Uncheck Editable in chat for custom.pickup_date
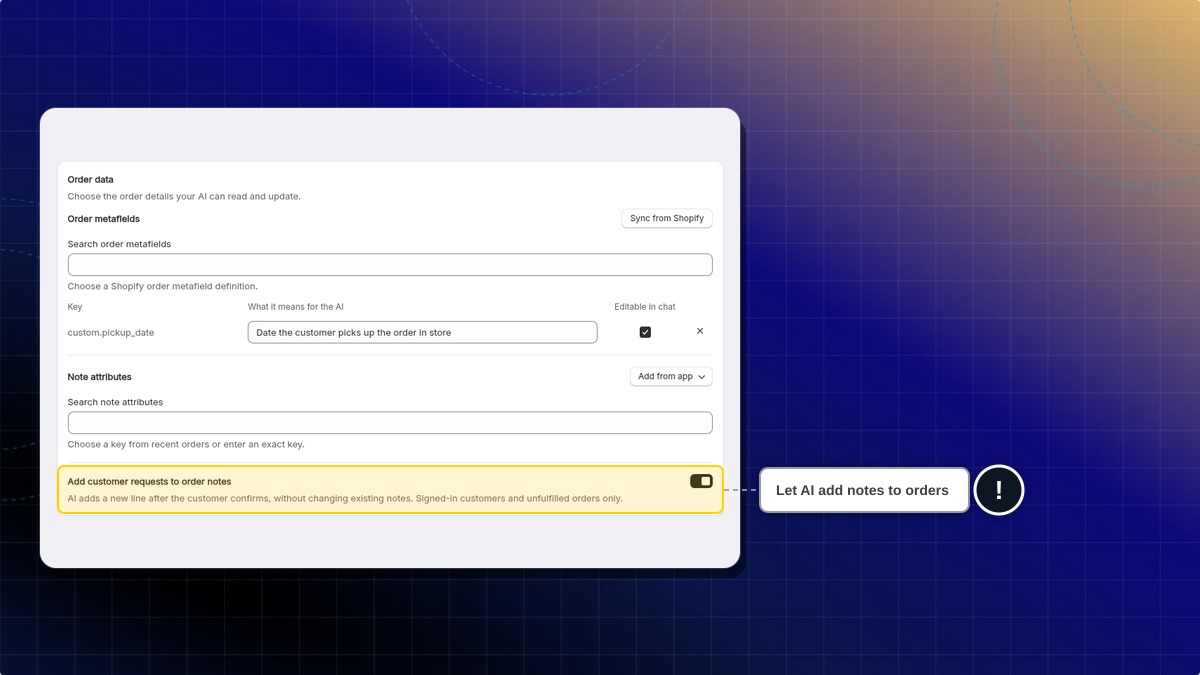This screenshot has width=1200, height=675. [645, 332]
